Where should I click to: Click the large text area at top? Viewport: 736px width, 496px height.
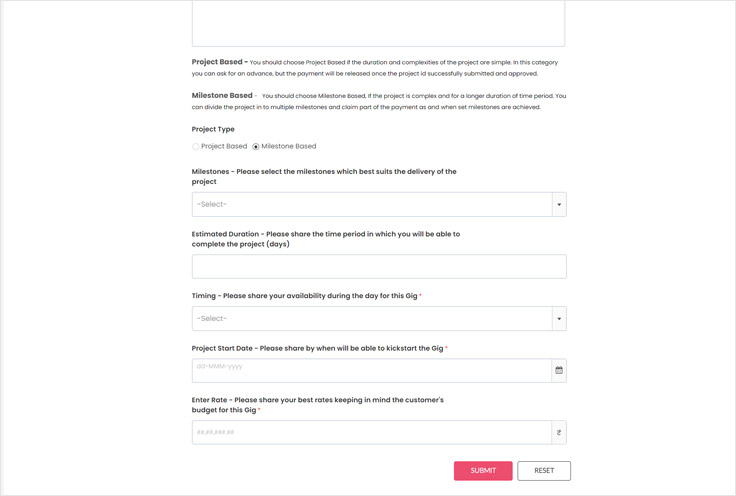(378, 22)
